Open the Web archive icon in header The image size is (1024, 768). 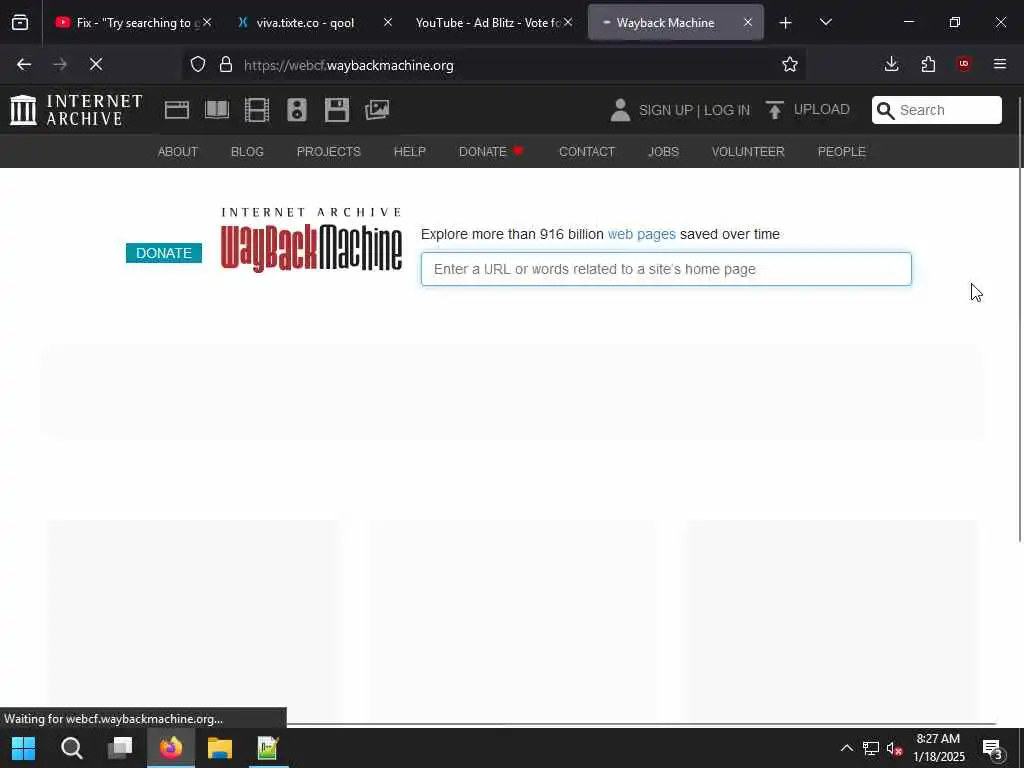(x=176, y=110)
